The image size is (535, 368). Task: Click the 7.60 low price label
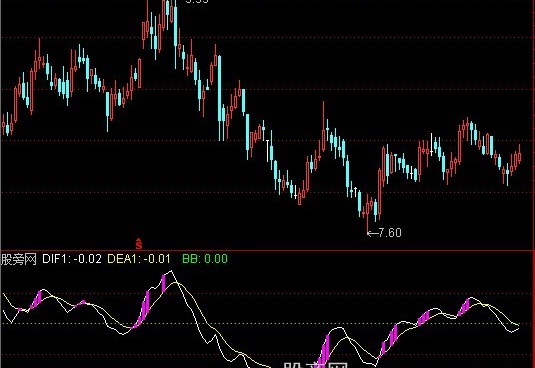pyautogui.click(x=390, y=233)
